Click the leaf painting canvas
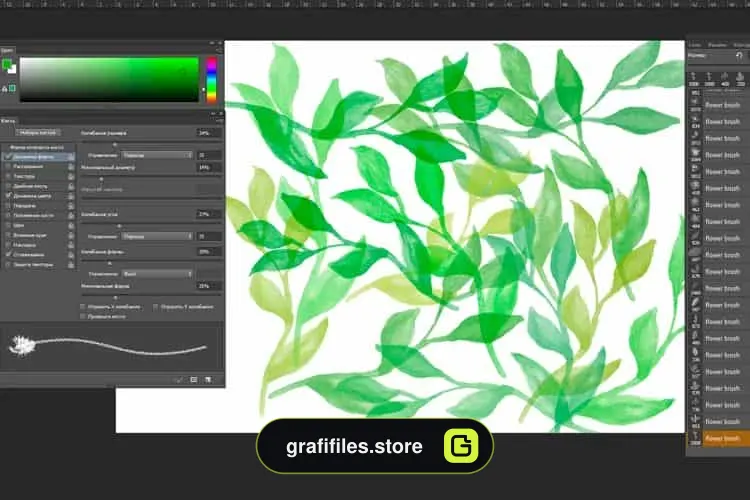This screenshot has height=500, width=750. pyautogui.click(x=454, y=236)
